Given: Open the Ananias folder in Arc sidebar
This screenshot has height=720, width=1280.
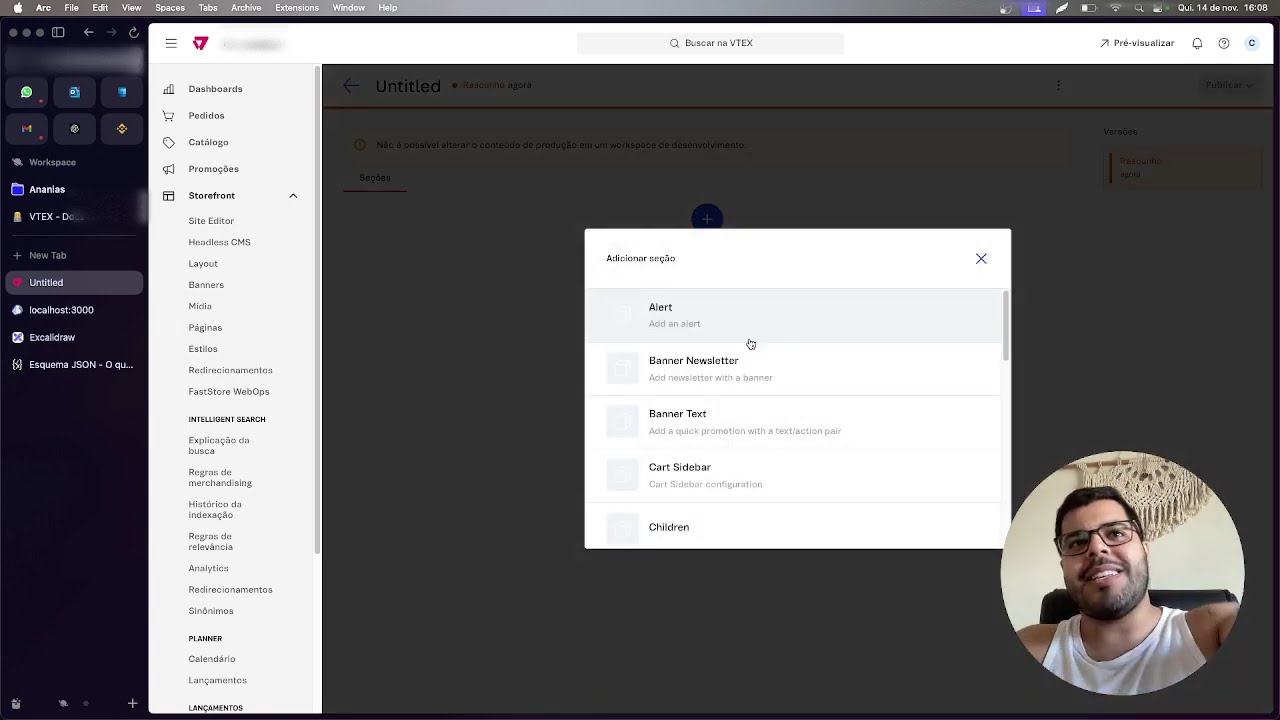Looking at the screenshot, I should coord(74,190).
